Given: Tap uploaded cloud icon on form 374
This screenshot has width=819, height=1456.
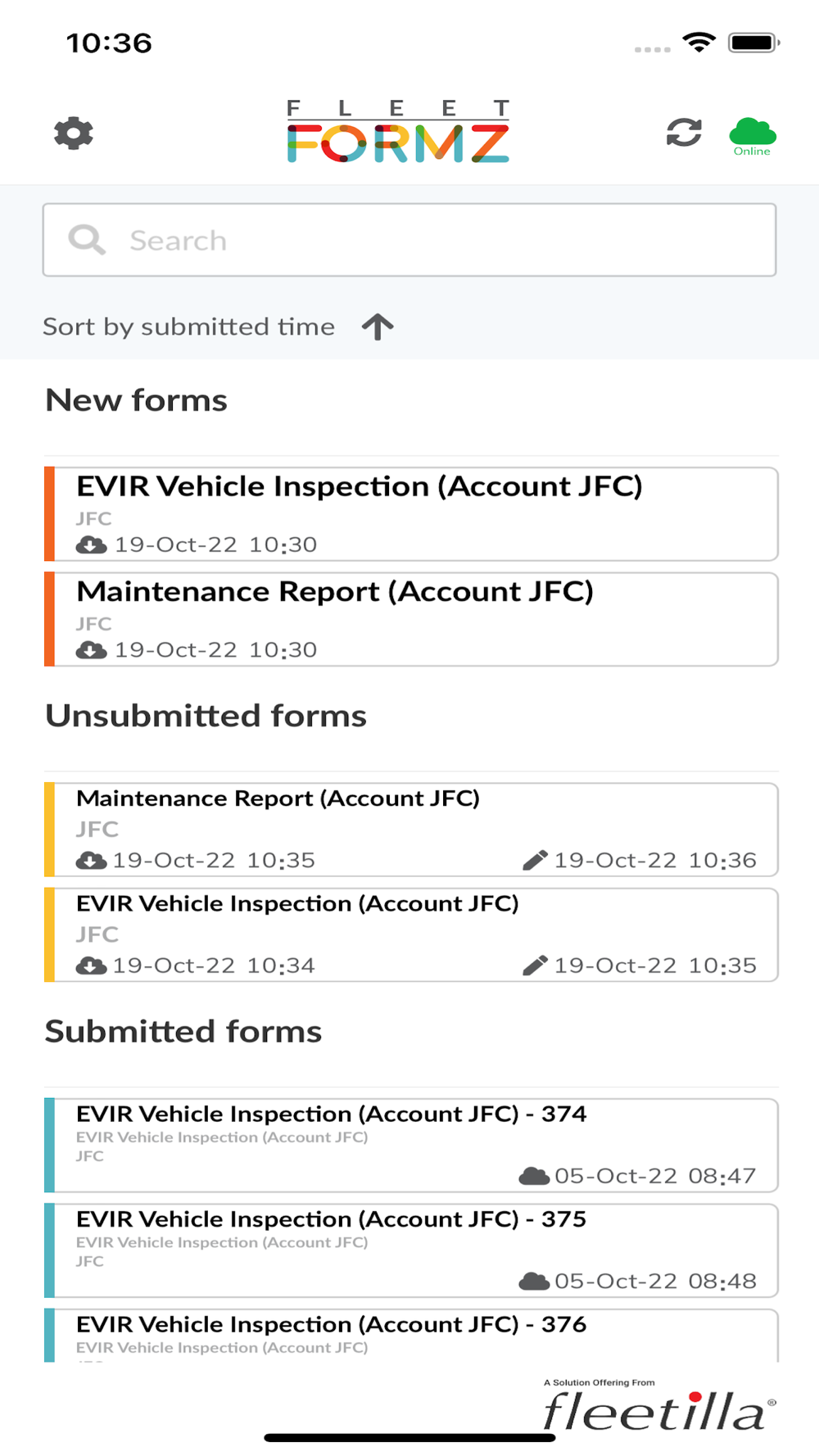Looking at the screenshot, I should [534, 1176].
